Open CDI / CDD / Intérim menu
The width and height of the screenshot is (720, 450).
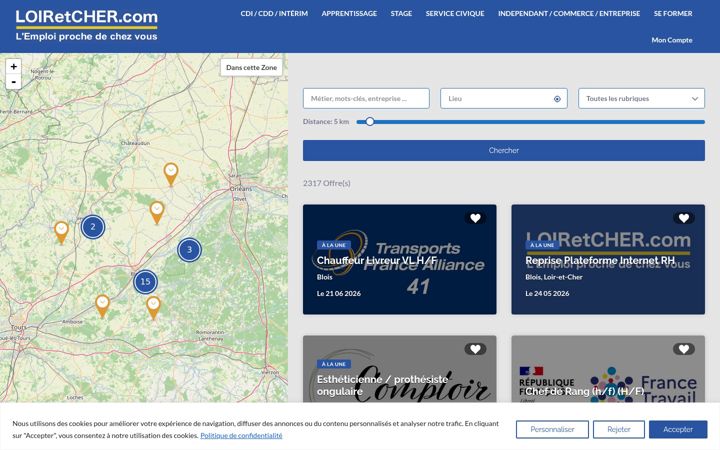coord(274,14)
